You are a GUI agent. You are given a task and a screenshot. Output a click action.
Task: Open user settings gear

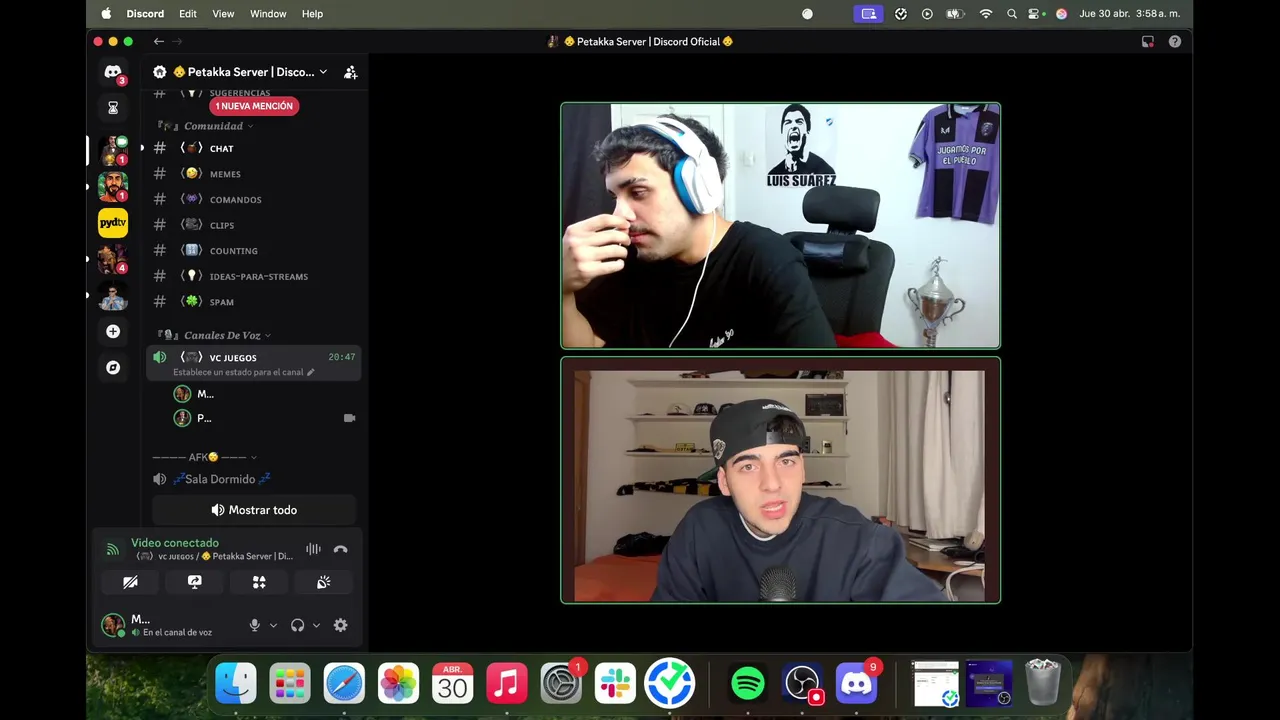340,625
